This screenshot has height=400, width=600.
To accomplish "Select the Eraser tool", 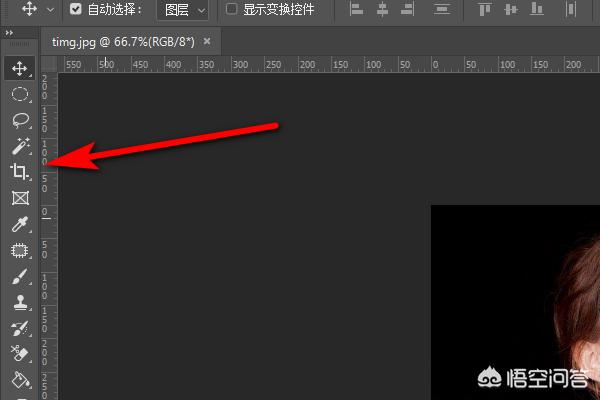I will tap(20, 354).
